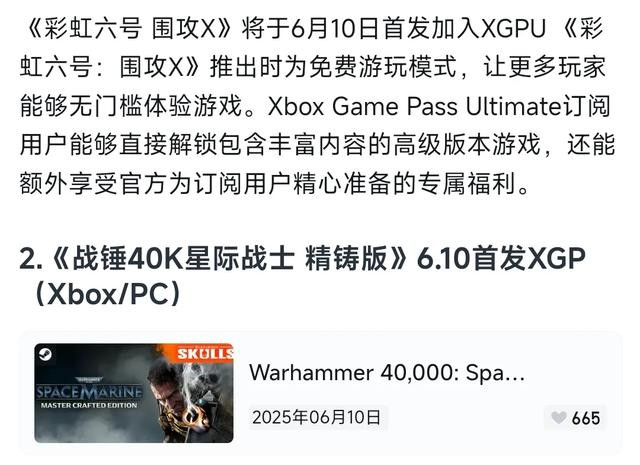Click the XGPU text in first line

click(513, 29)
